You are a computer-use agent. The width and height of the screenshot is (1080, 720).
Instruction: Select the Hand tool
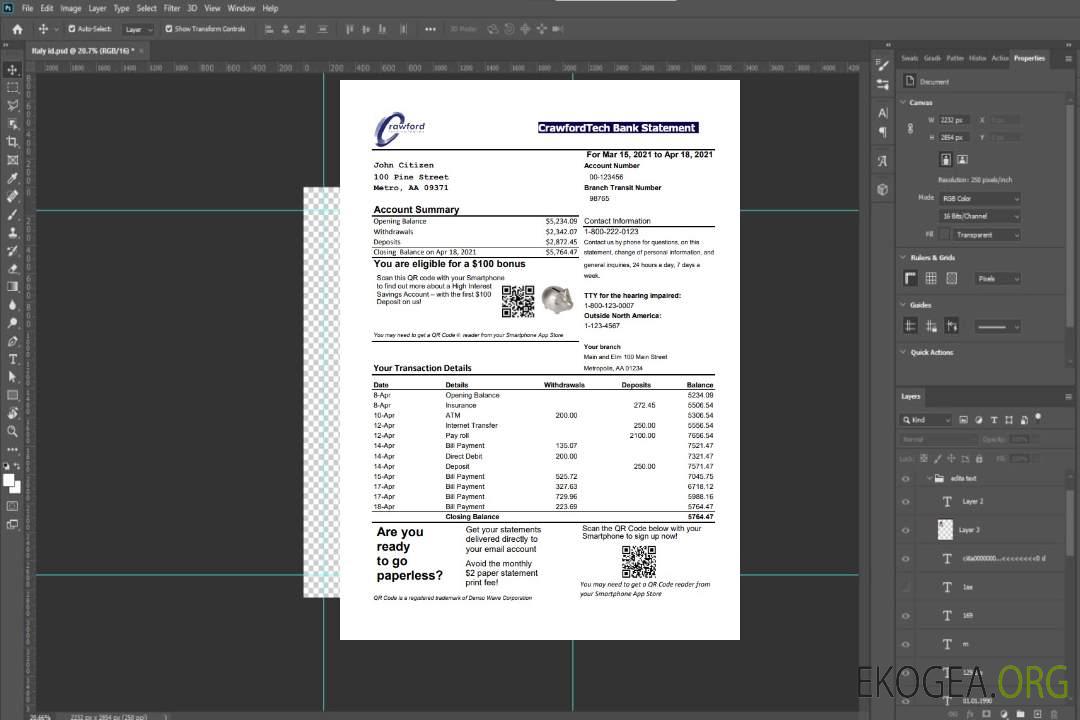point(12,413)
